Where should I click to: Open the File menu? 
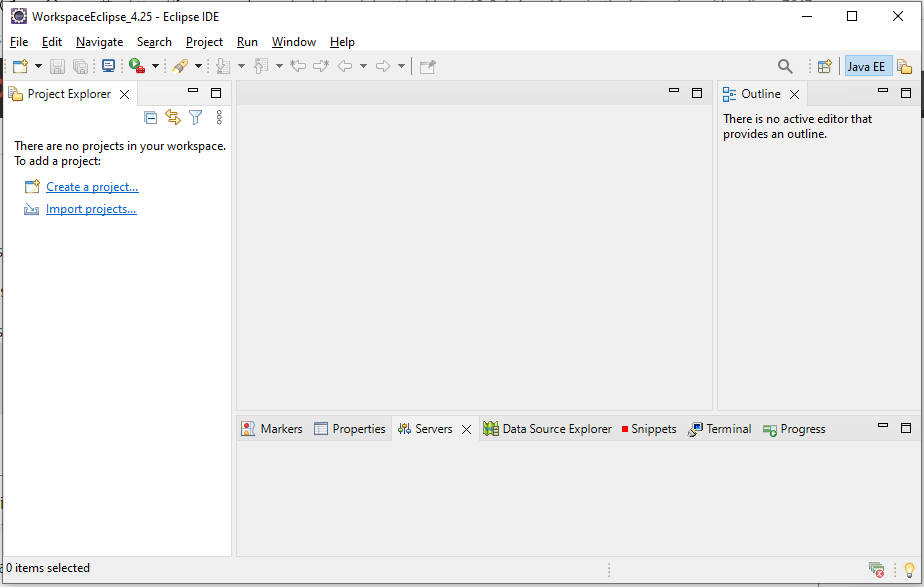pos(19,42)
